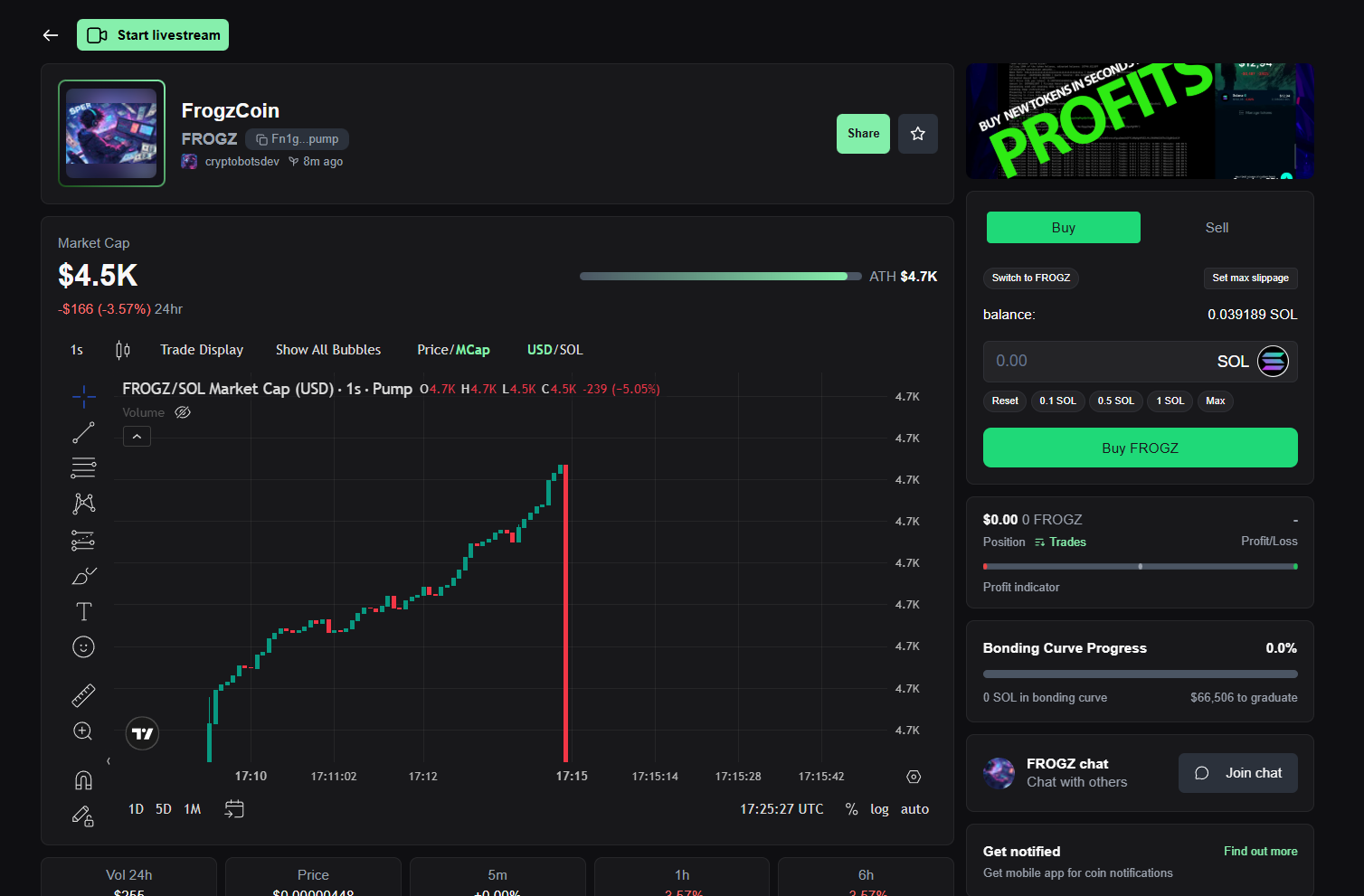
Task: Select the Text annotation tool
Action: (x=83, y=612)
